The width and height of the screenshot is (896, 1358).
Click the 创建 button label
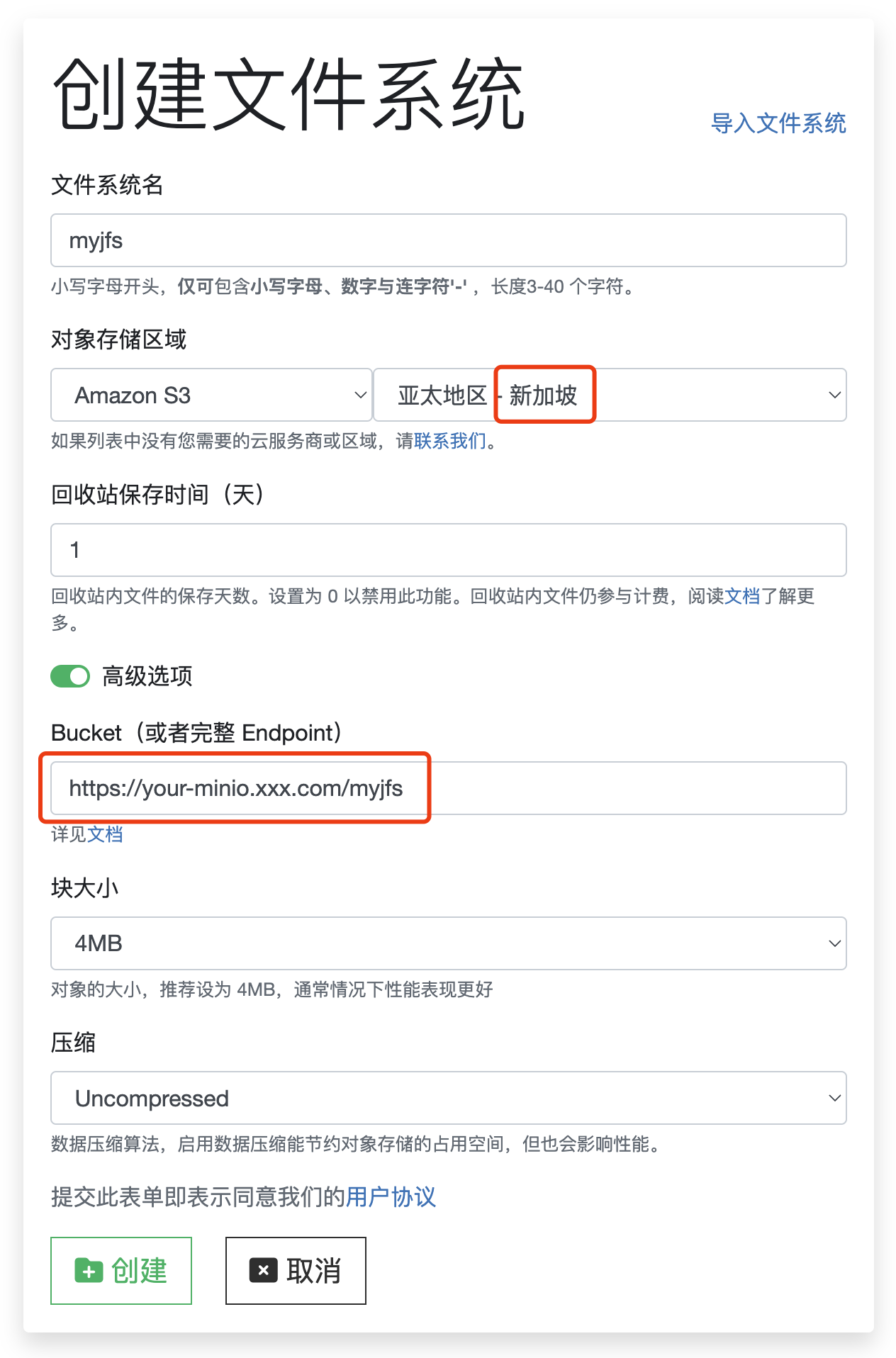tap(139, 1270)
